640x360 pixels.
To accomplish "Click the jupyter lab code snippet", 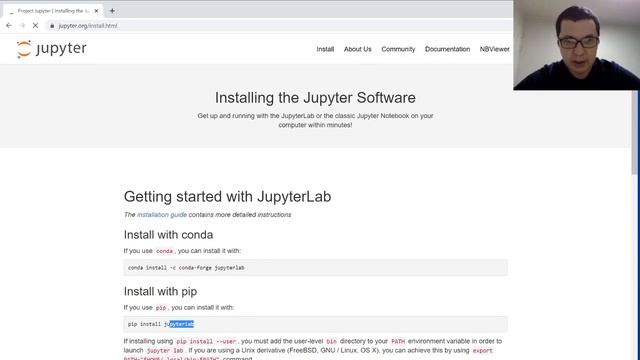I will coord(165,351).
